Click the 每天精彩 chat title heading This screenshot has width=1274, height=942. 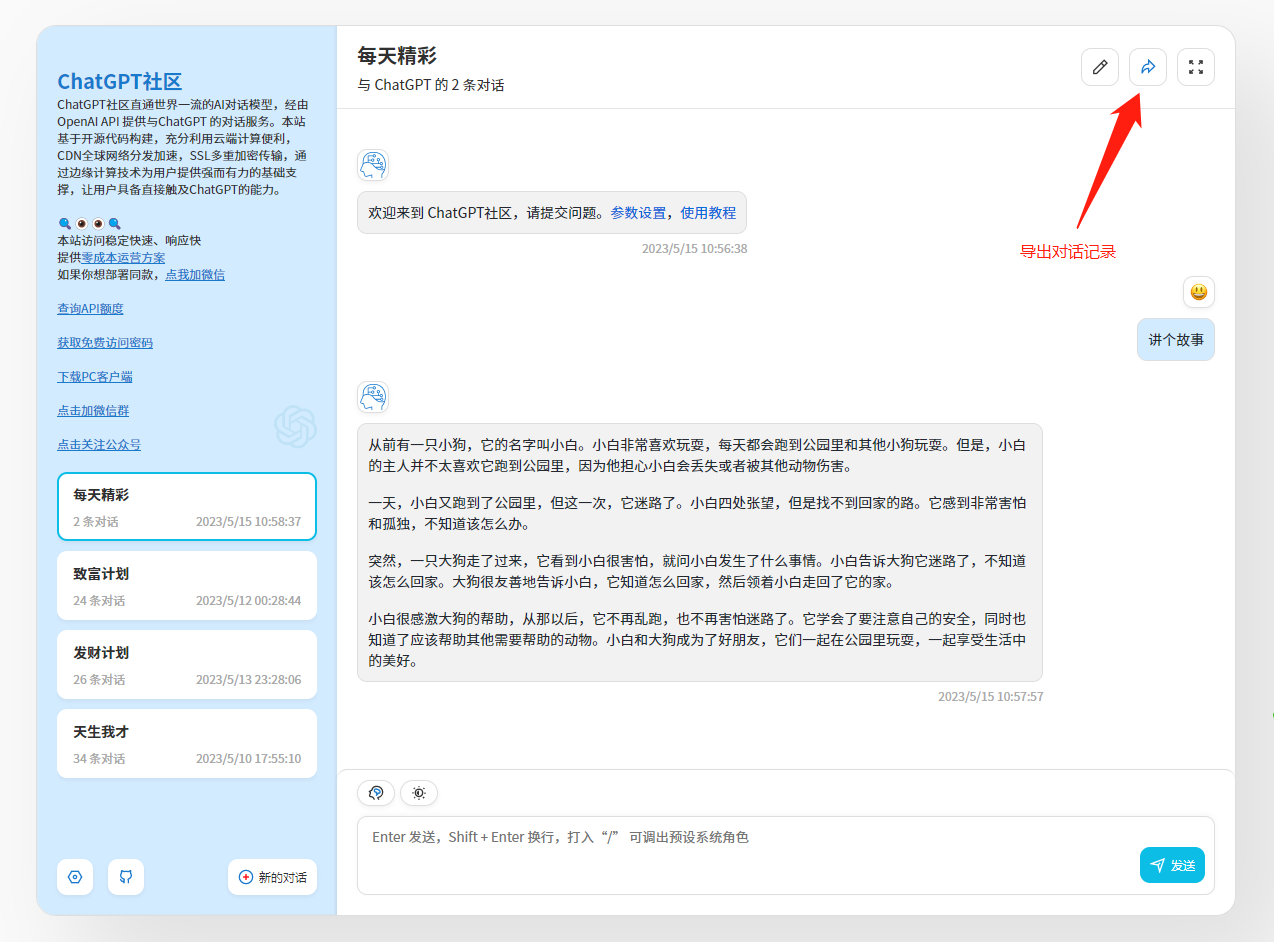[x=397, y=56]
